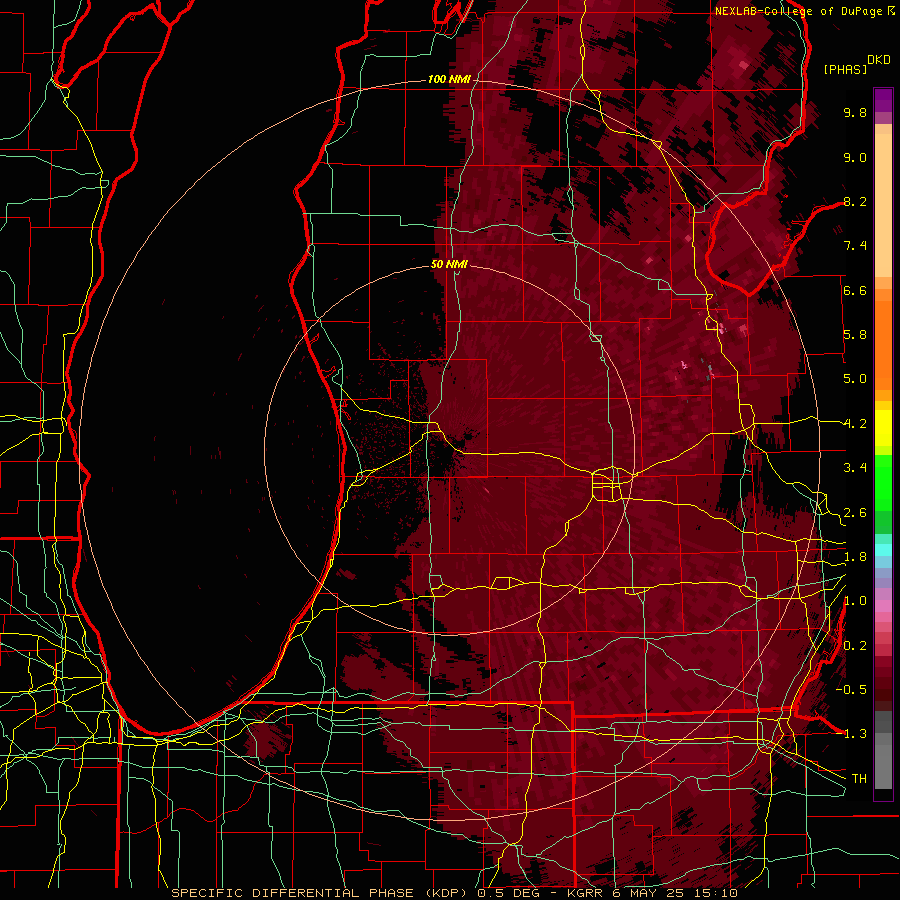
Task: Click the 6 MAY 25 15:10 timestamp
Action: [676, 893]
